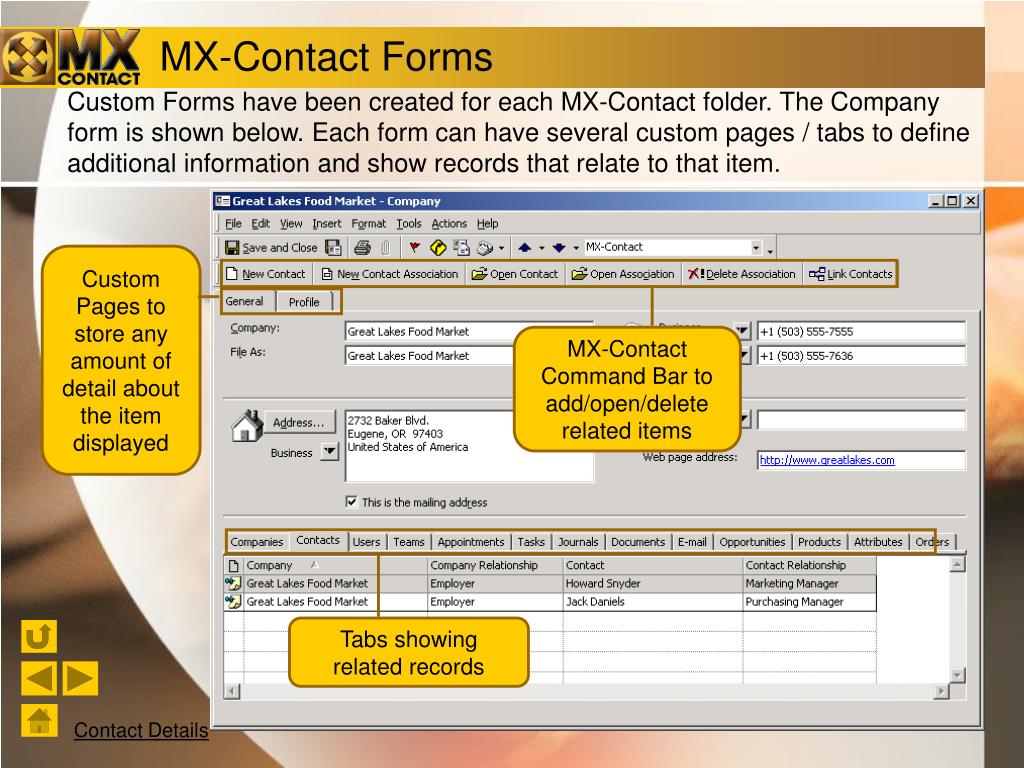Toggle 'This is the mailing address' checkbox
Viewport: 1024px width, 768px height.
(351, 502)
